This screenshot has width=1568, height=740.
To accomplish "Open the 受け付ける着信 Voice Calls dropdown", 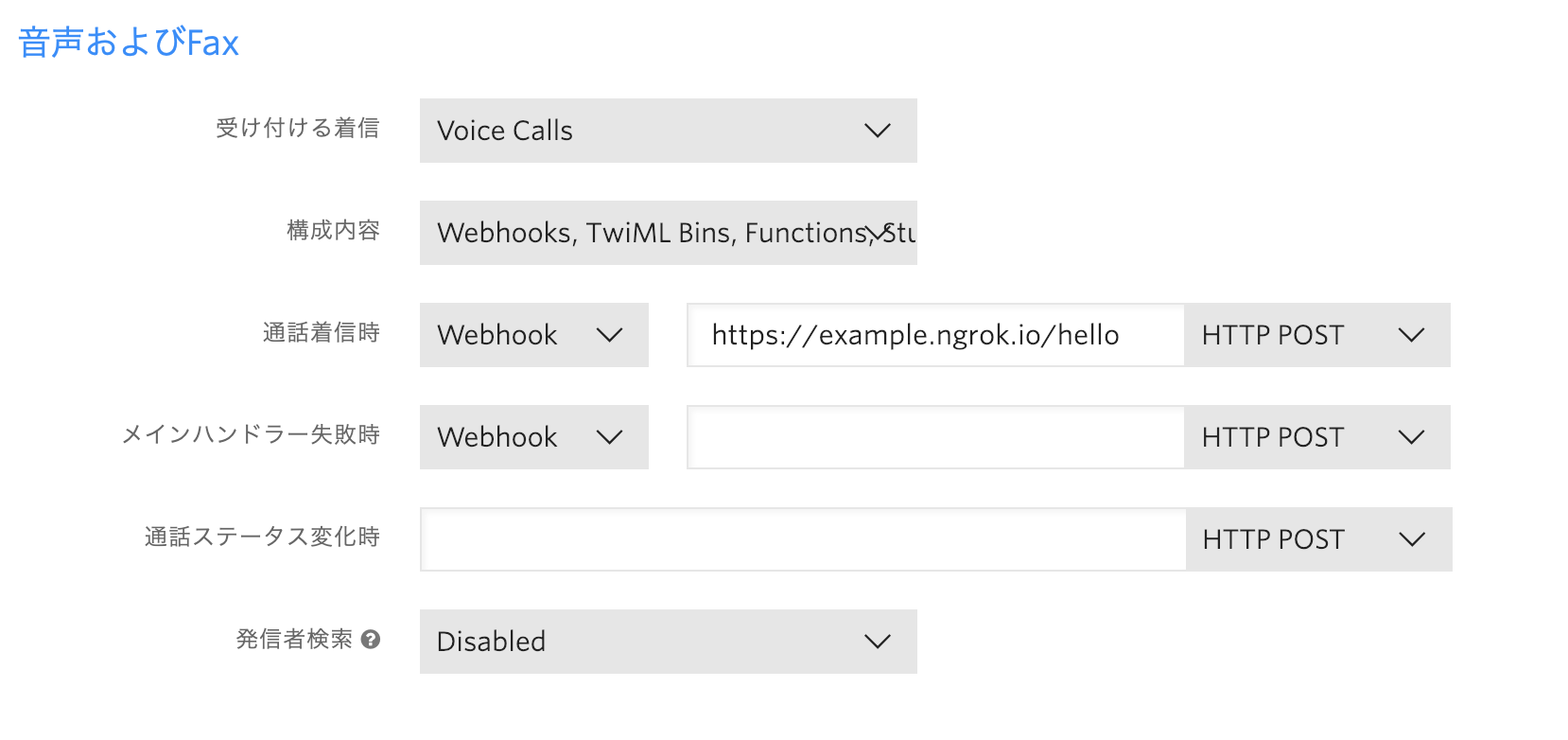I will click(x=669, y=131).
